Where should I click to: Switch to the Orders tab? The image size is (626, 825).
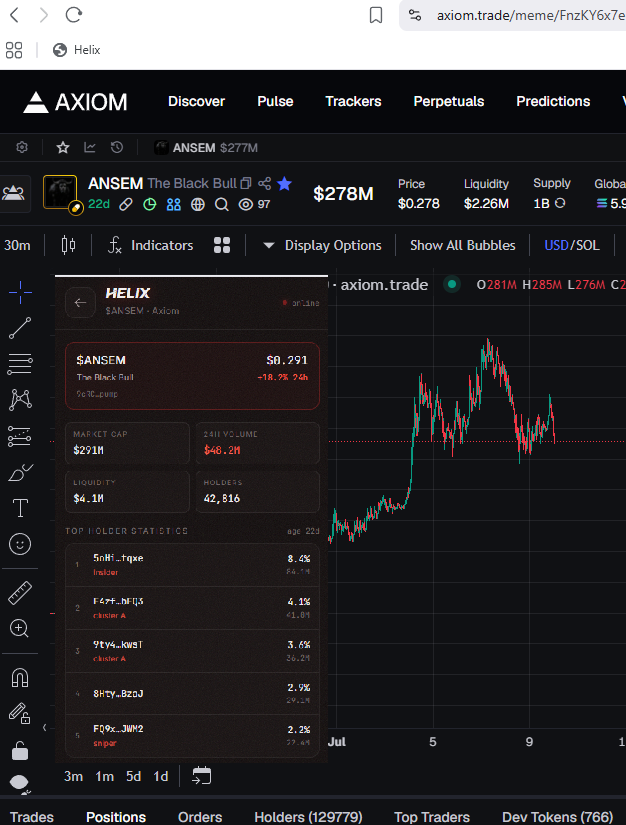point(200,817)
